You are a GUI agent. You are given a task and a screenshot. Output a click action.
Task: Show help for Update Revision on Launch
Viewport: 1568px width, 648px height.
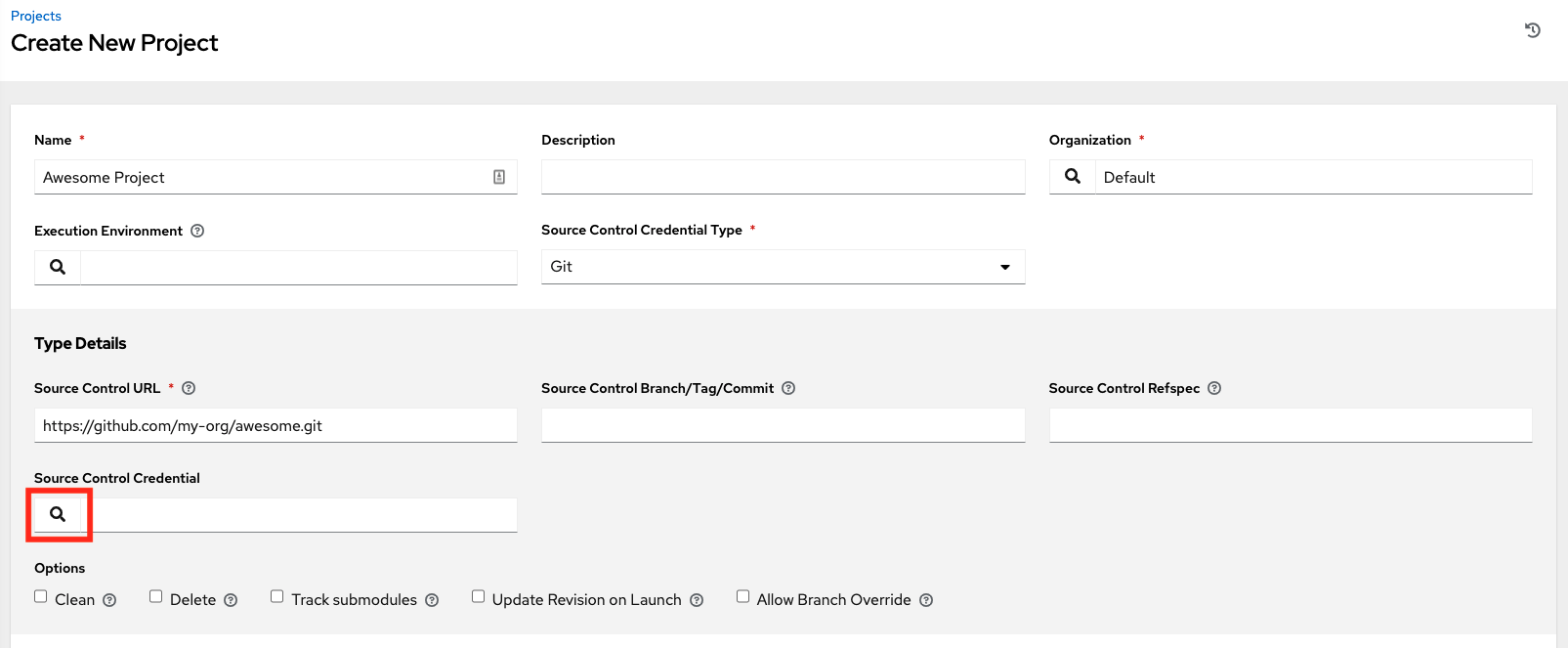(697, 600)
